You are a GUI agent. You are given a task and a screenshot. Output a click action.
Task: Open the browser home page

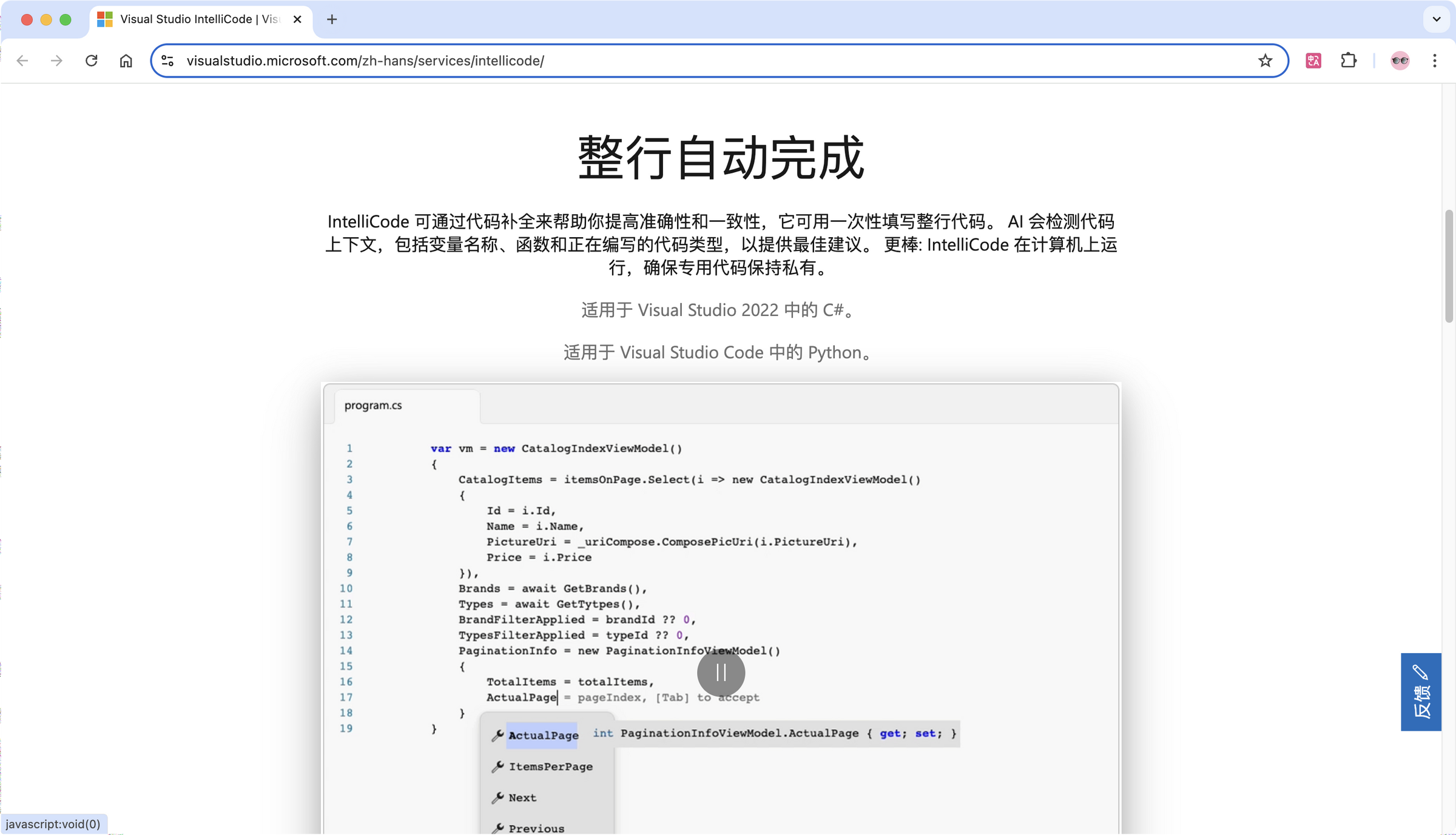(126, 60)
